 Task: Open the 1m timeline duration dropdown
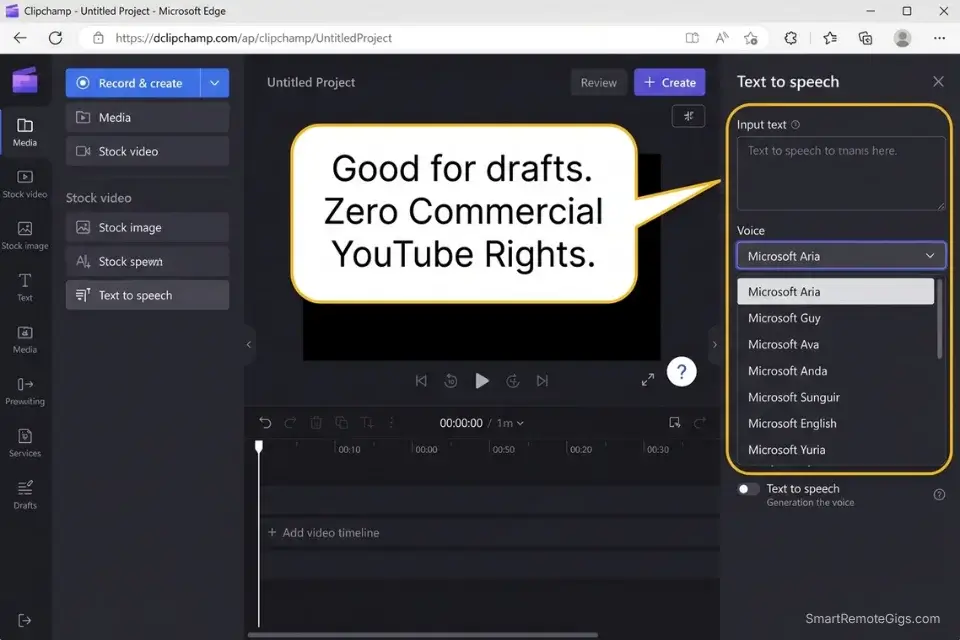(x=510, y=423)
